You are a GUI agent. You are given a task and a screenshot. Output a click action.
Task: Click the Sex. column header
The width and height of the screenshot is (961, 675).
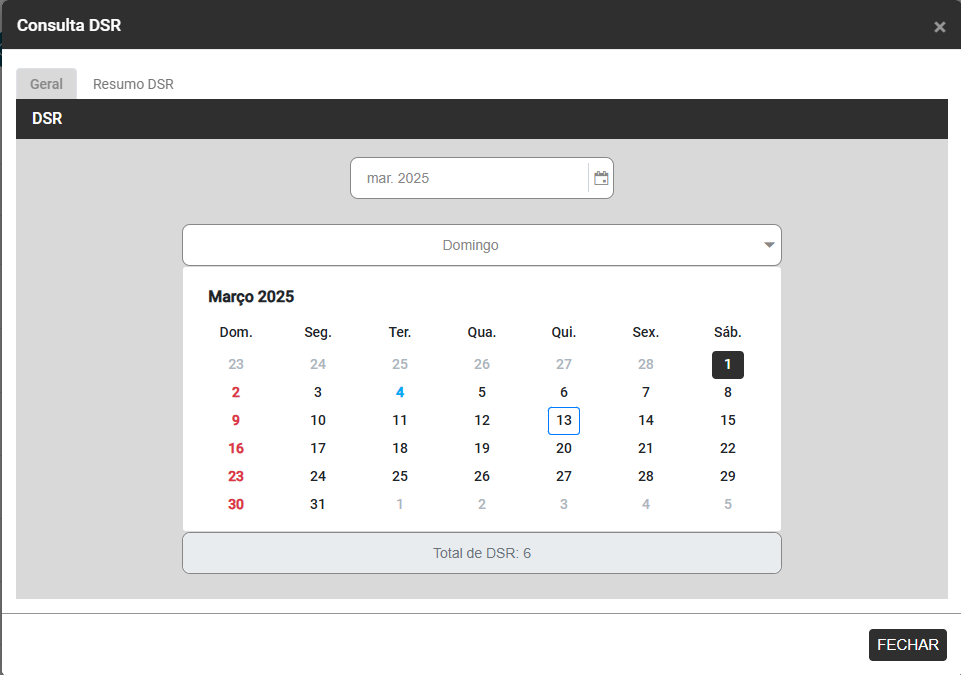646,332
